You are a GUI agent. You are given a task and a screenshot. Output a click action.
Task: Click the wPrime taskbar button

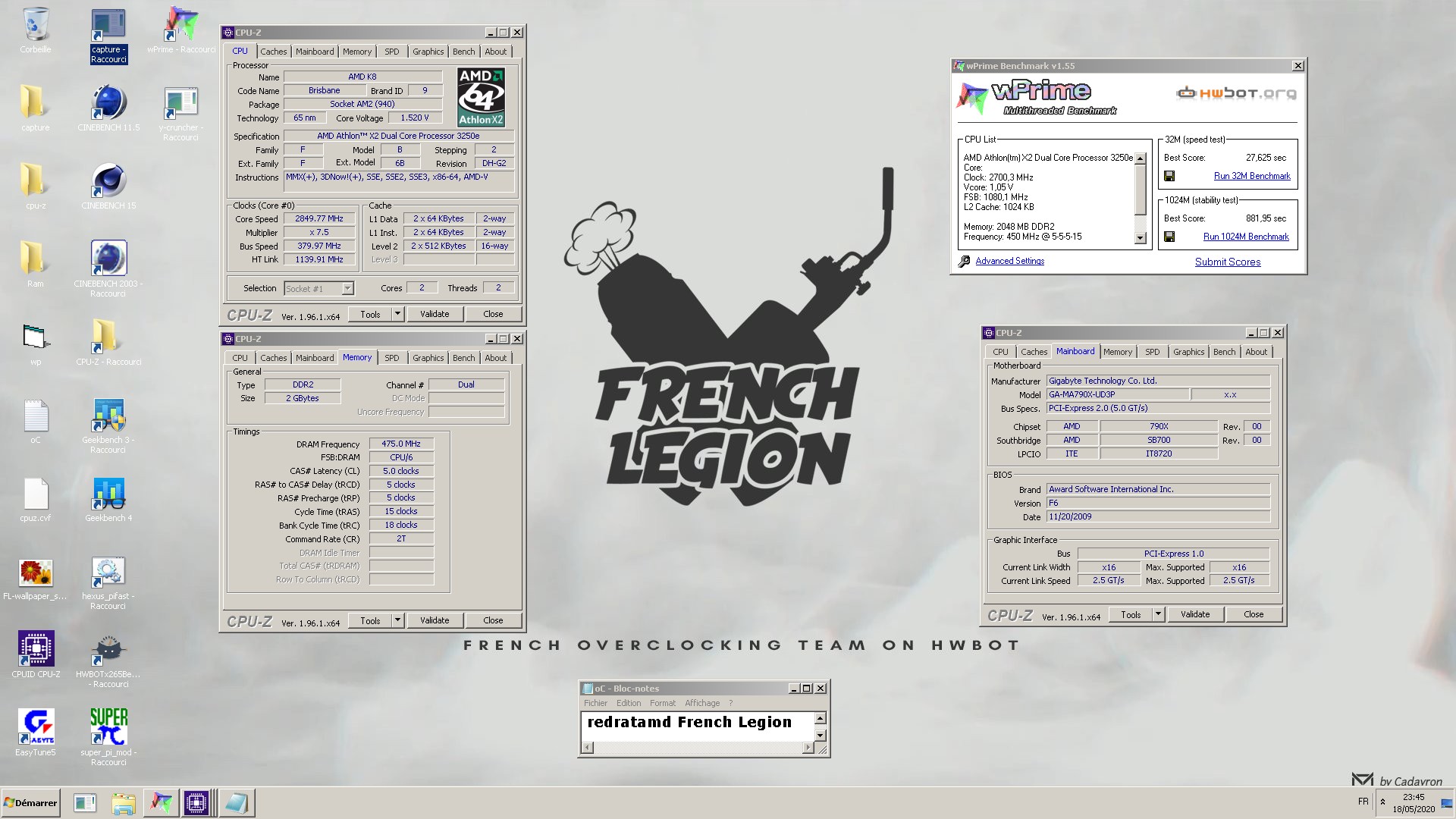161,802
